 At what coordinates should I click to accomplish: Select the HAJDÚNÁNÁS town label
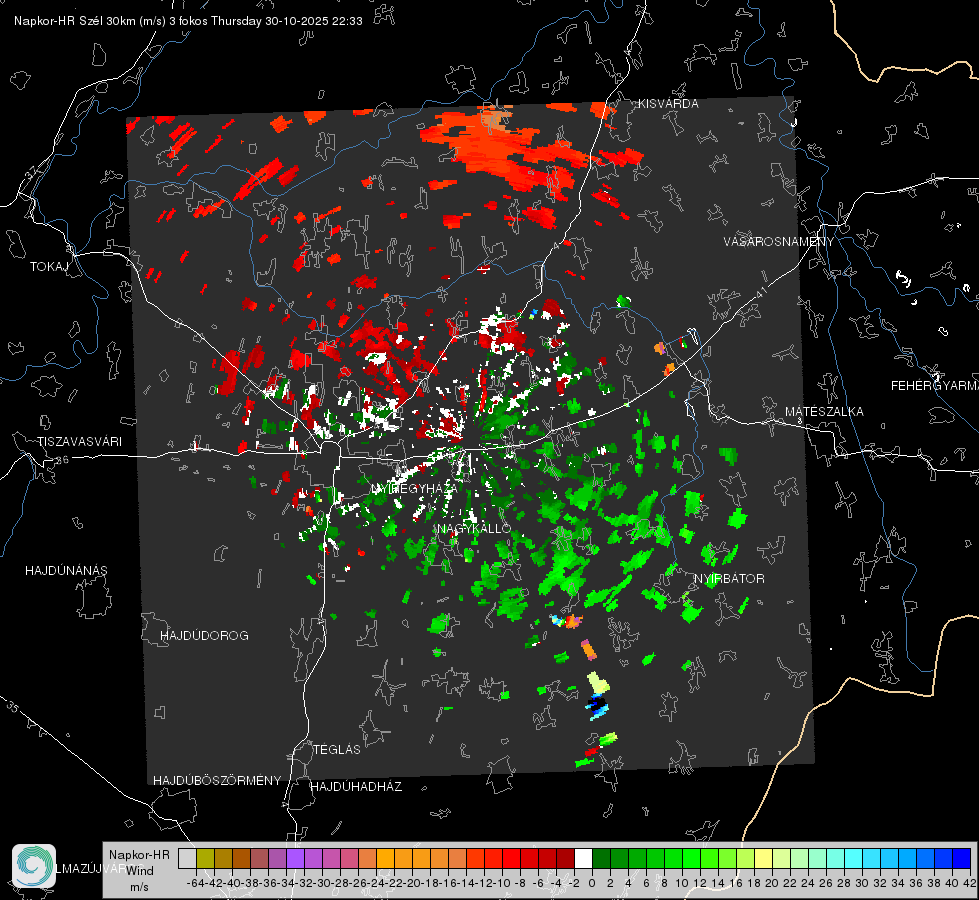coord(66,570)
